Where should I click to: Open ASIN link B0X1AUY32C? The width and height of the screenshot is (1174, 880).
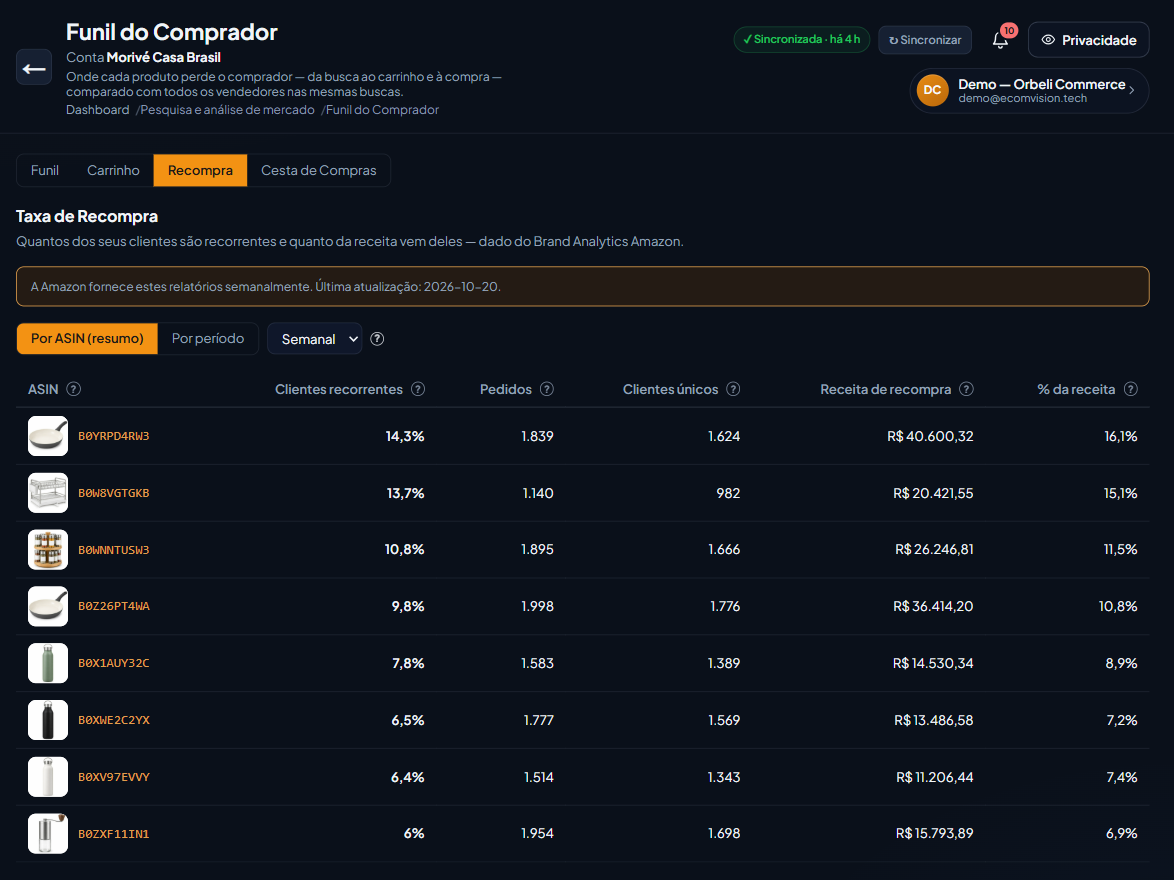pyautogui.click(x=114, y=663)
